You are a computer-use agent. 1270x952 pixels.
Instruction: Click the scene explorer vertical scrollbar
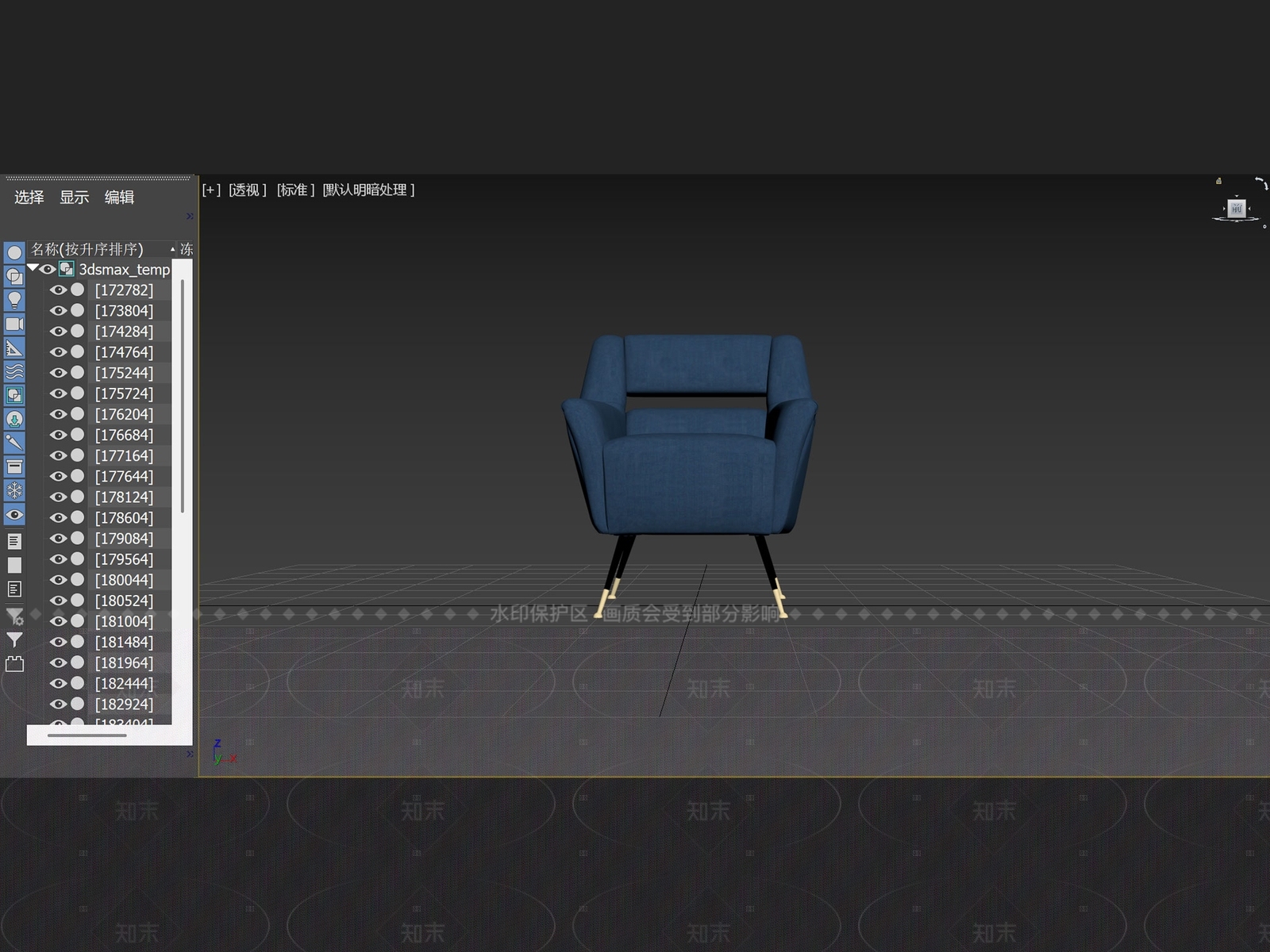(183, 396)
